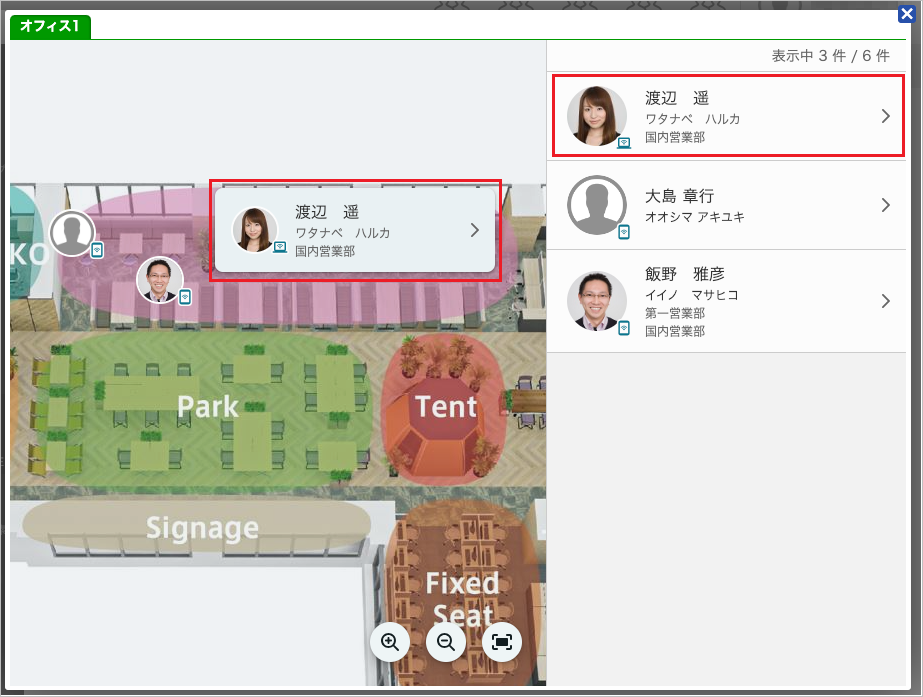Click the zoom in magnifier button

(x=390, y=642)
